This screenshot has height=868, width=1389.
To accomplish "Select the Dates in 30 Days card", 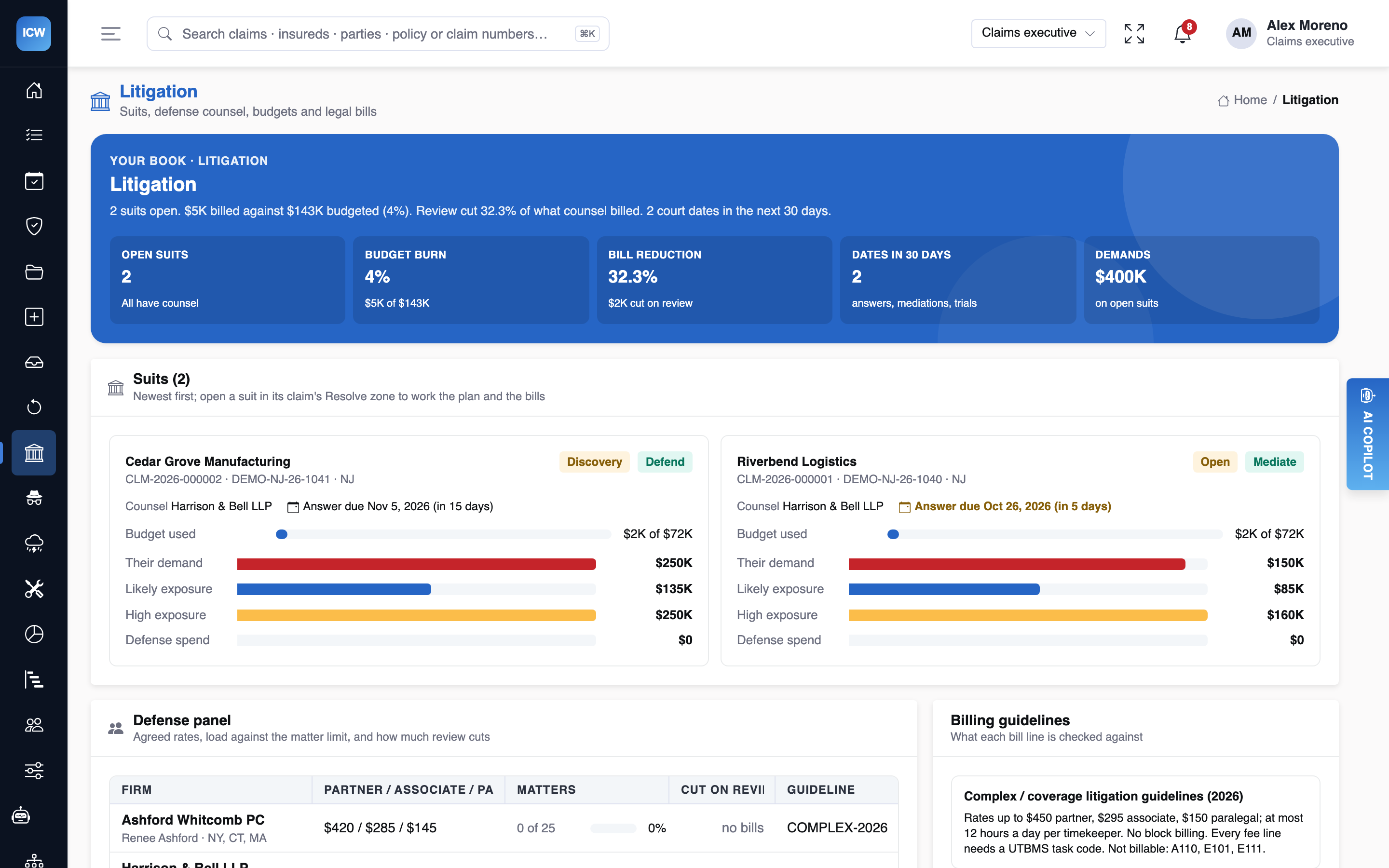I will [958, 280].
